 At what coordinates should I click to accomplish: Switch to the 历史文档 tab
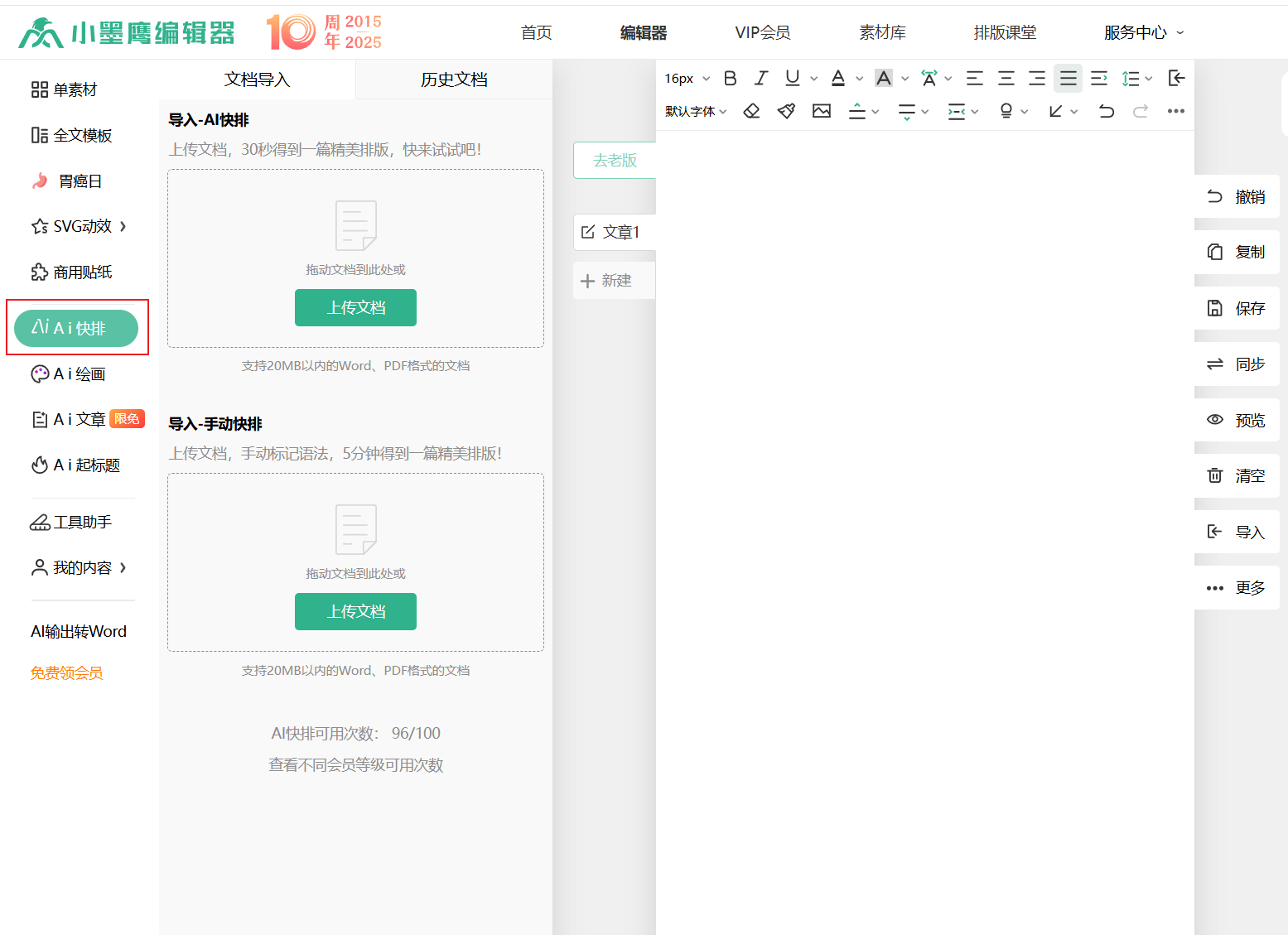(x=454, y=80)
